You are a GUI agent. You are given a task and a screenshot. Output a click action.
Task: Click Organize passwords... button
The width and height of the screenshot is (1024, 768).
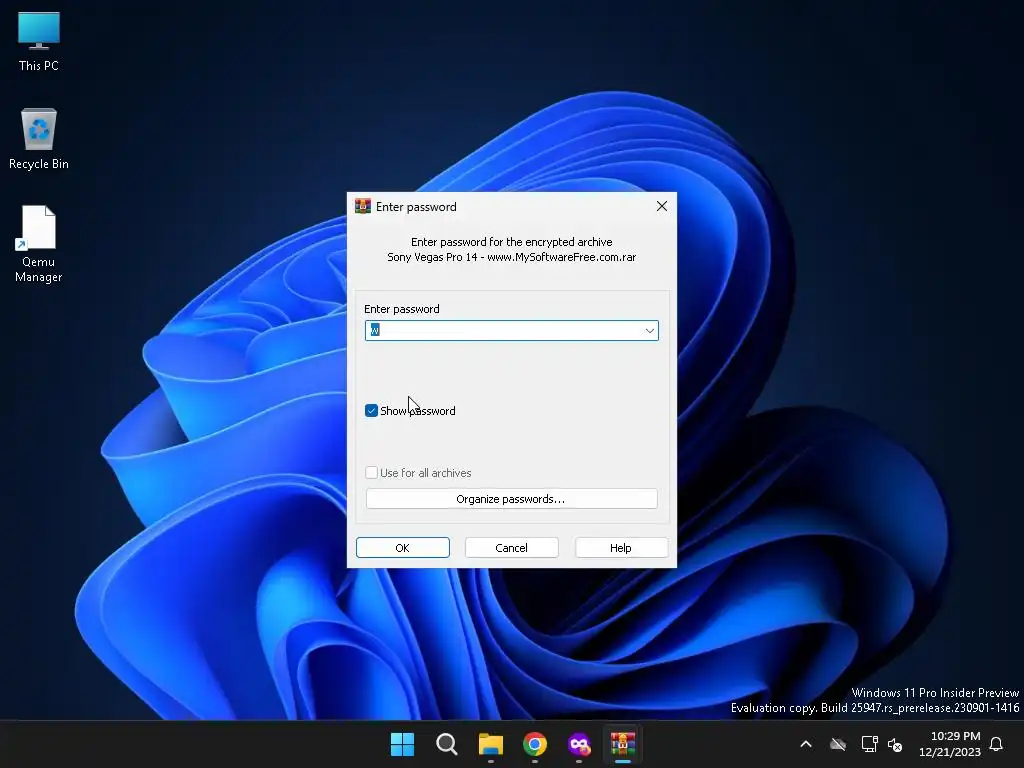coord(511,499)
